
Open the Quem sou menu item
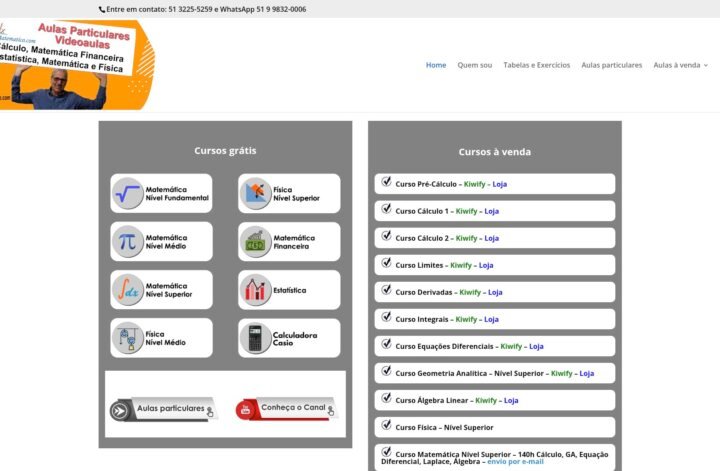(x=475, y=65)
